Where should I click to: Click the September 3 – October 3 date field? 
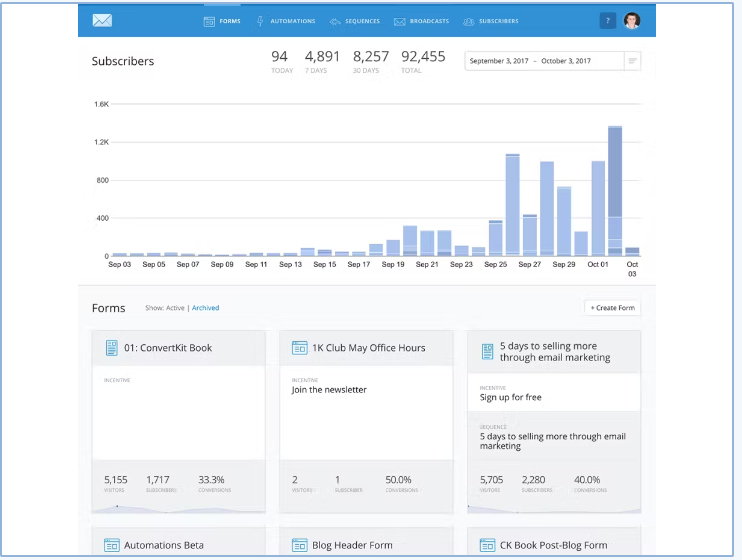[x=544, y=61]
